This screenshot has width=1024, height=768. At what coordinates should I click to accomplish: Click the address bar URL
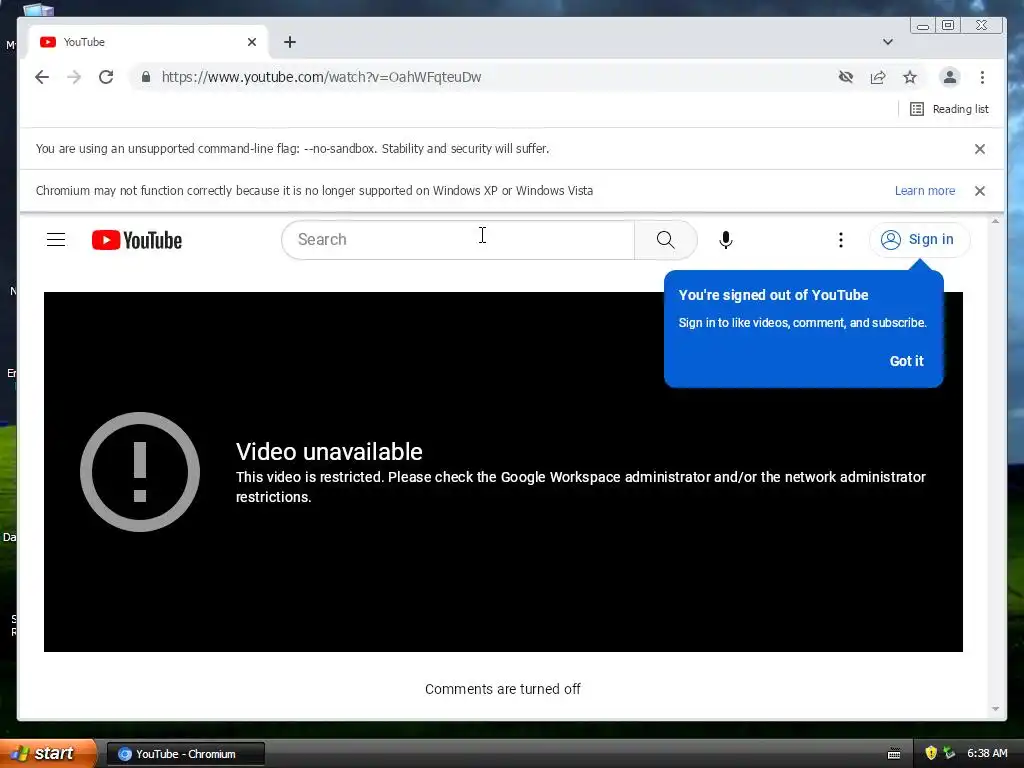[x=321, y=77]
